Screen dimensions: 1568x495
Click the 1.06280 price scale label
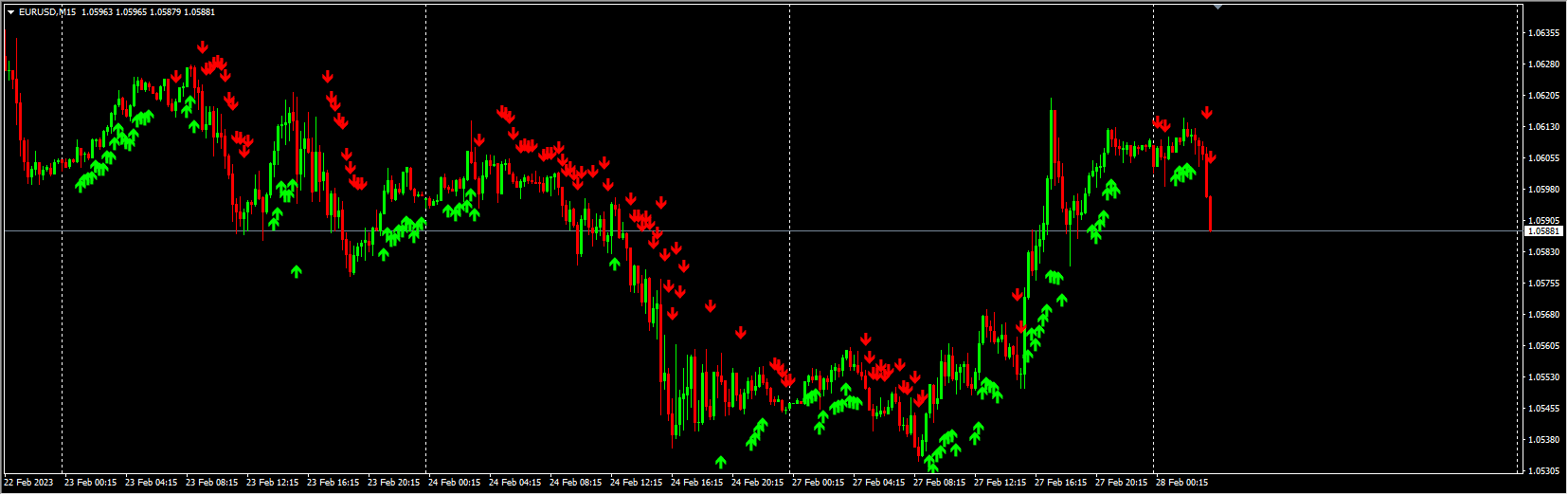(1543, 64)
